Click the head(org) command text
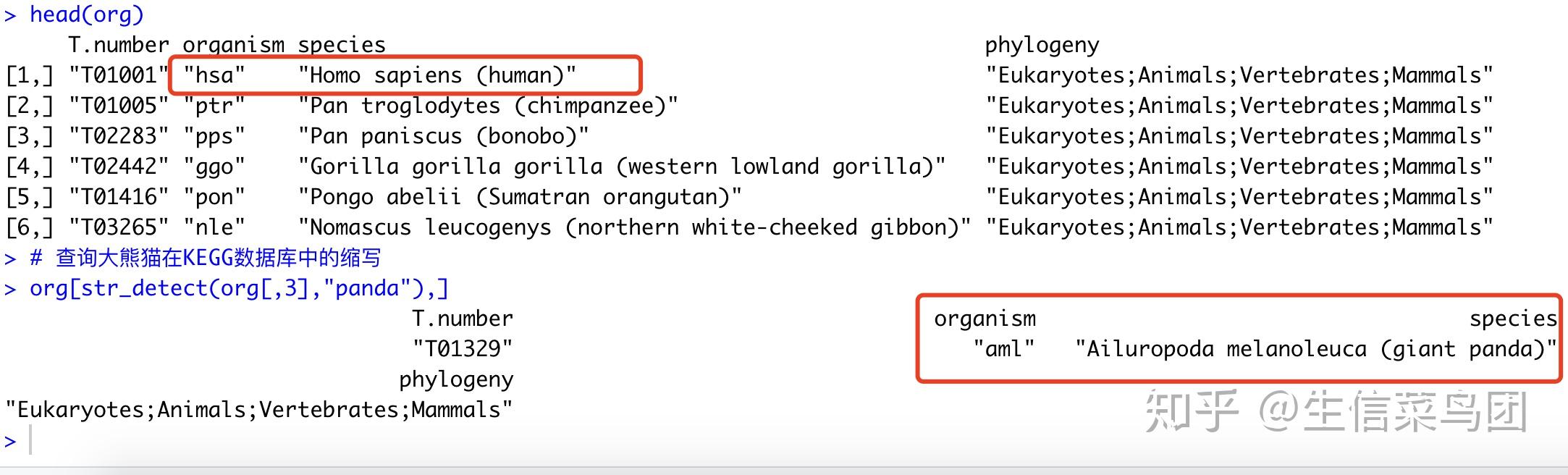Screen dimensions: 1568x475 point(86,14)
